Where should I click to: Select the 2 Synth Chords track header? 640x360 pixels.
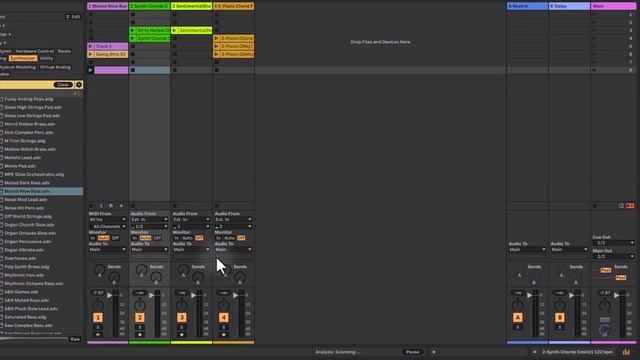tap(149, 6)
